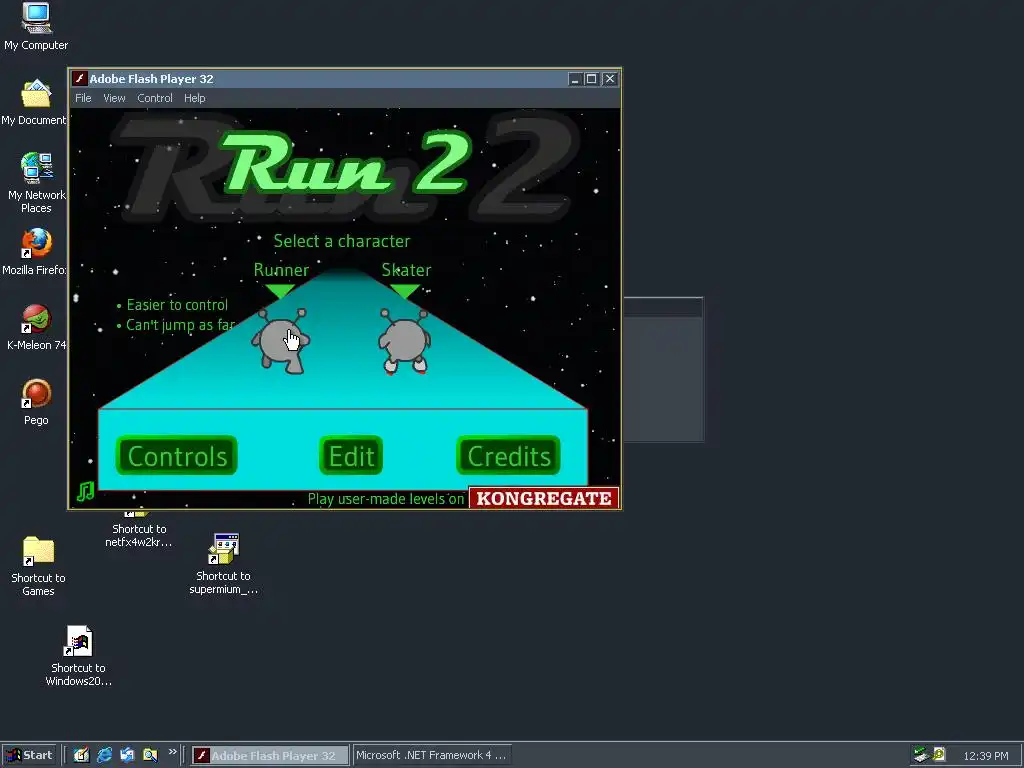The image size is (1024, 768).
Task: Visit the Kongregate link
Action: 544,498
